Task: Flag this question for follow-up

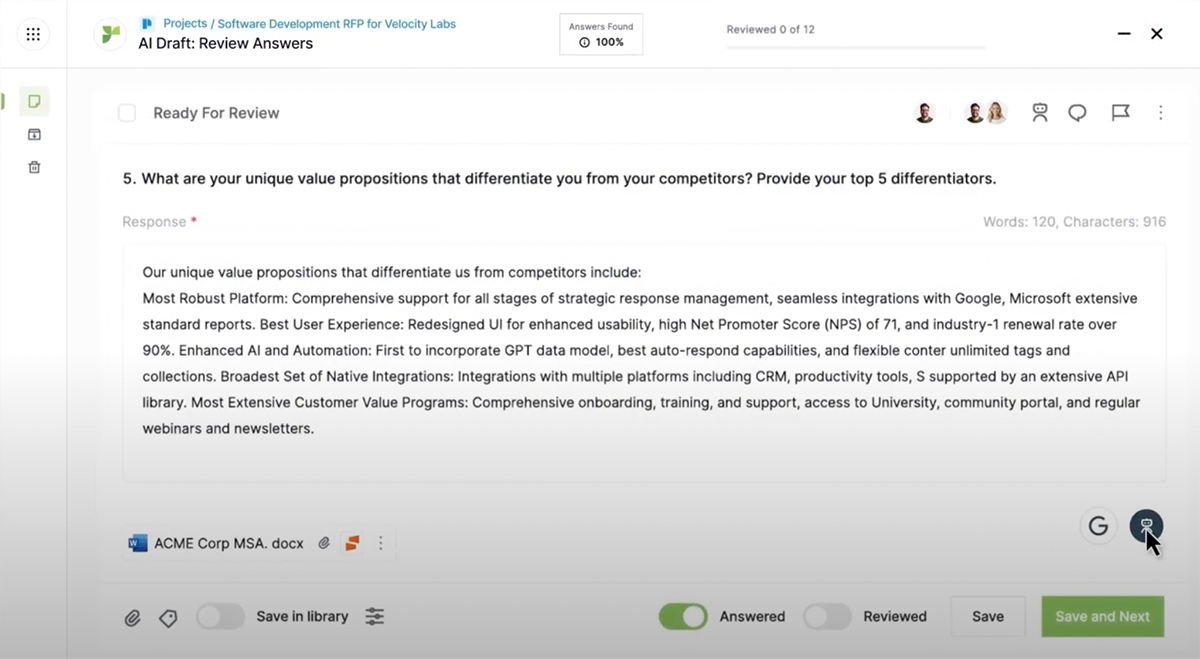Action: (x=1119, y=112)
